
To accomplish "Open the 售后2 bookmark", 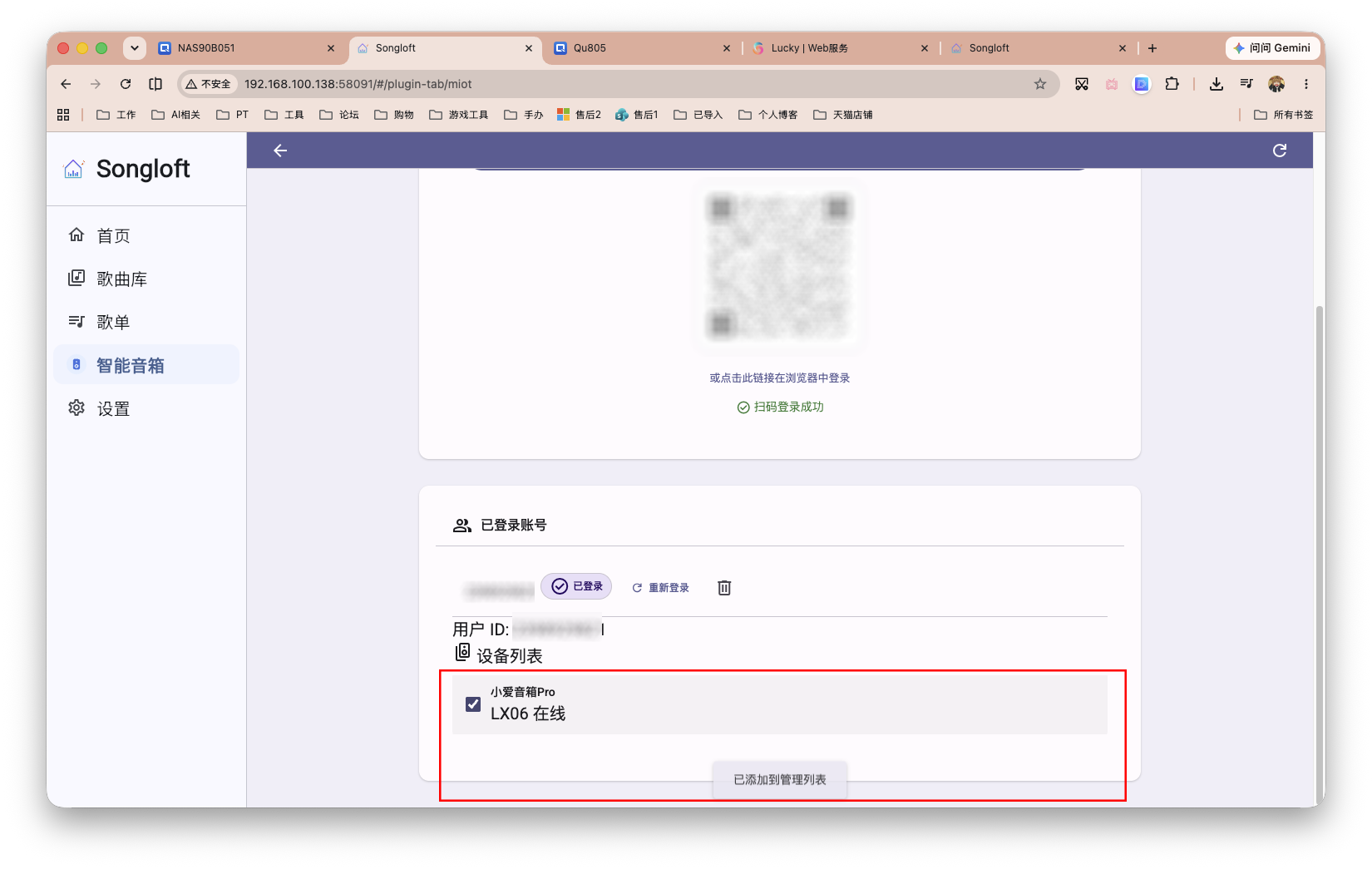I will coord(580,115).
